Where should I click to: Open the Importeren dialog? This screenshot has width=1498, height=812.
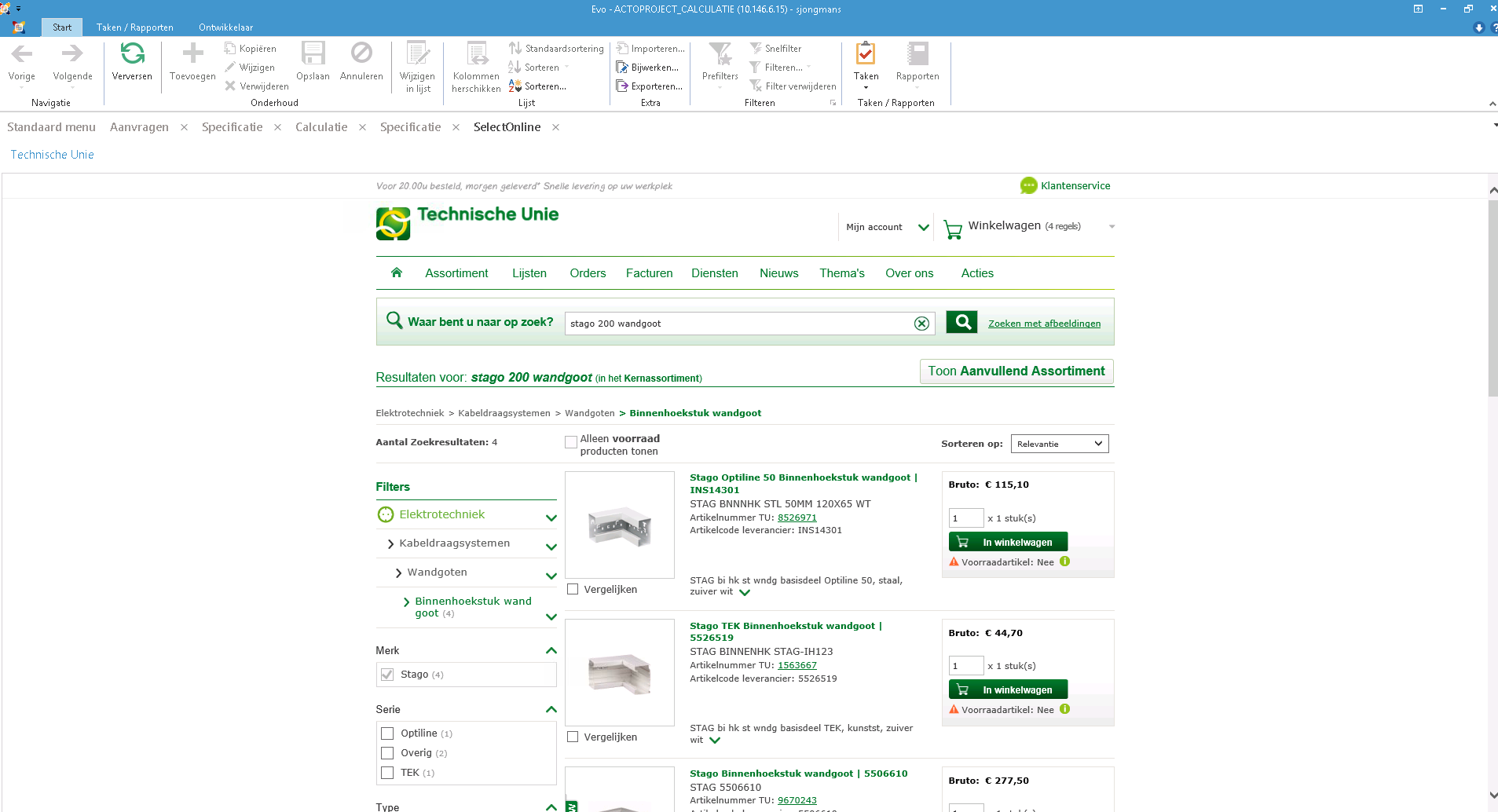click(650, 49)
